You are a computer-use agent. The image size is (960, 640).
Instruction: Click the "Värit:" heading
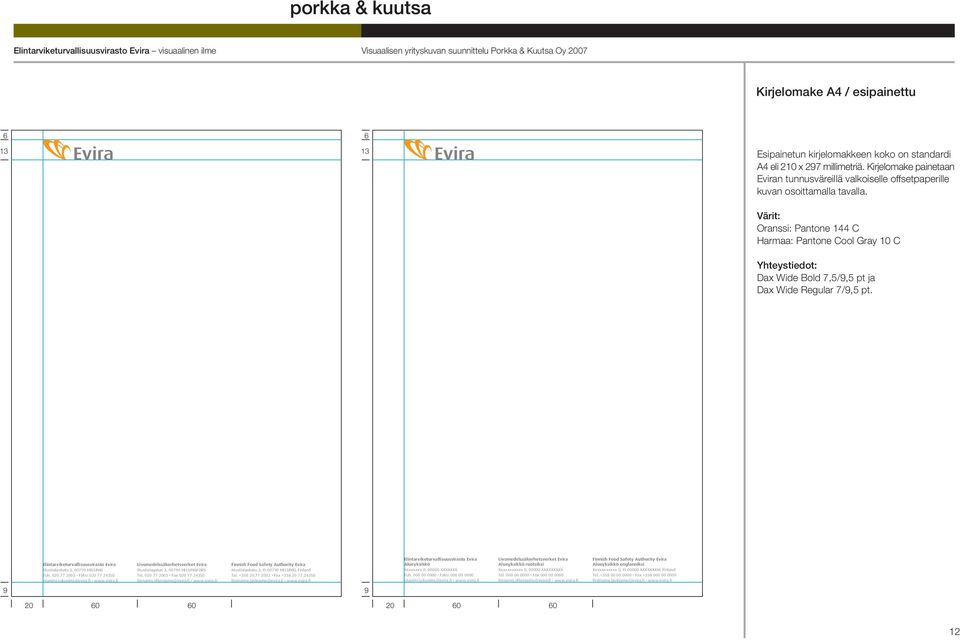tap(768, 216)
